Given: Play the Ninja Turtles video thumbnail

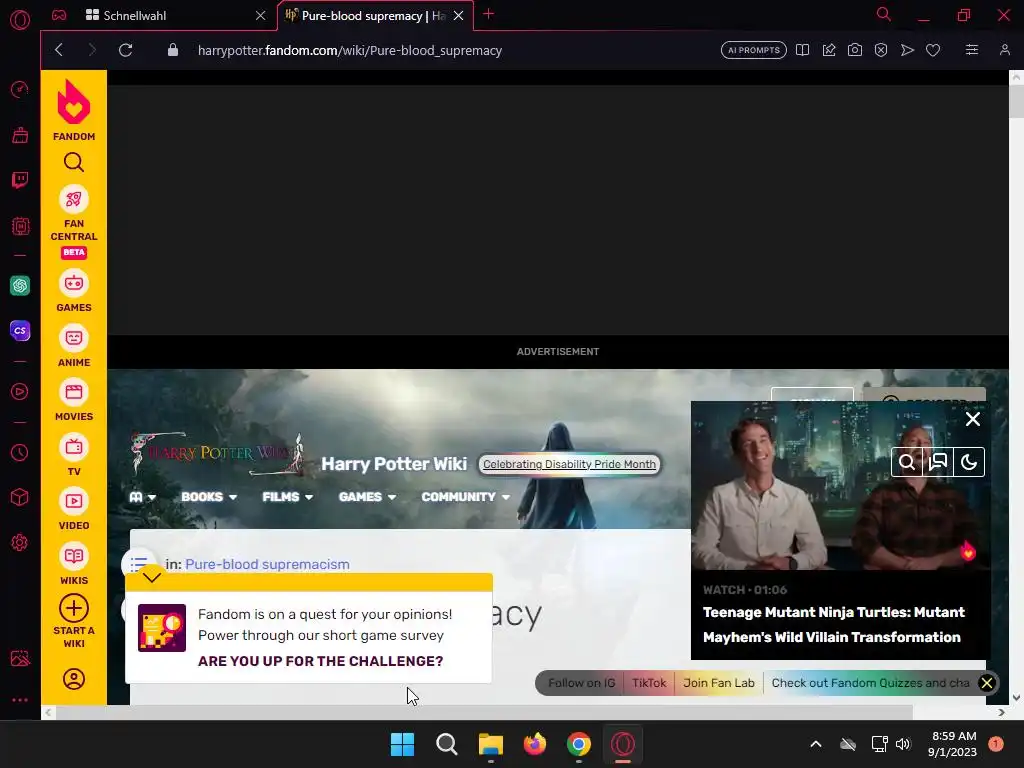Looking at the screenshot, I should click(x=840, y=485).
